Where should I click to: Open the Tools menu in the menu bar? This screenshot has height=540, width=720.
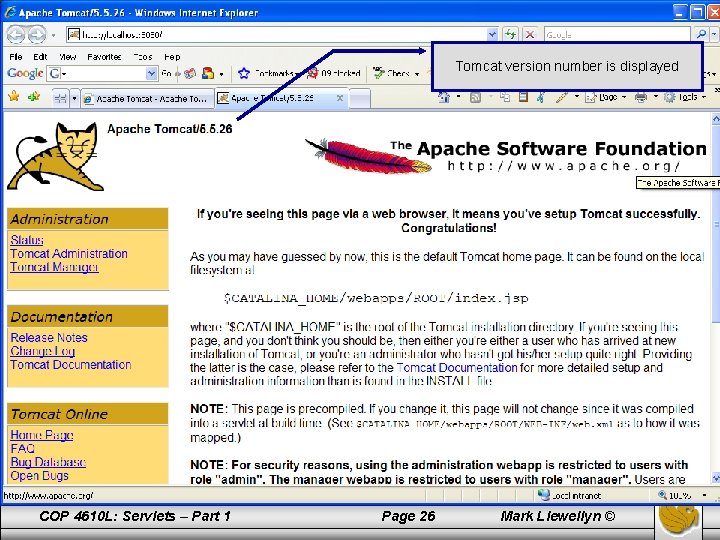[143, 57]
